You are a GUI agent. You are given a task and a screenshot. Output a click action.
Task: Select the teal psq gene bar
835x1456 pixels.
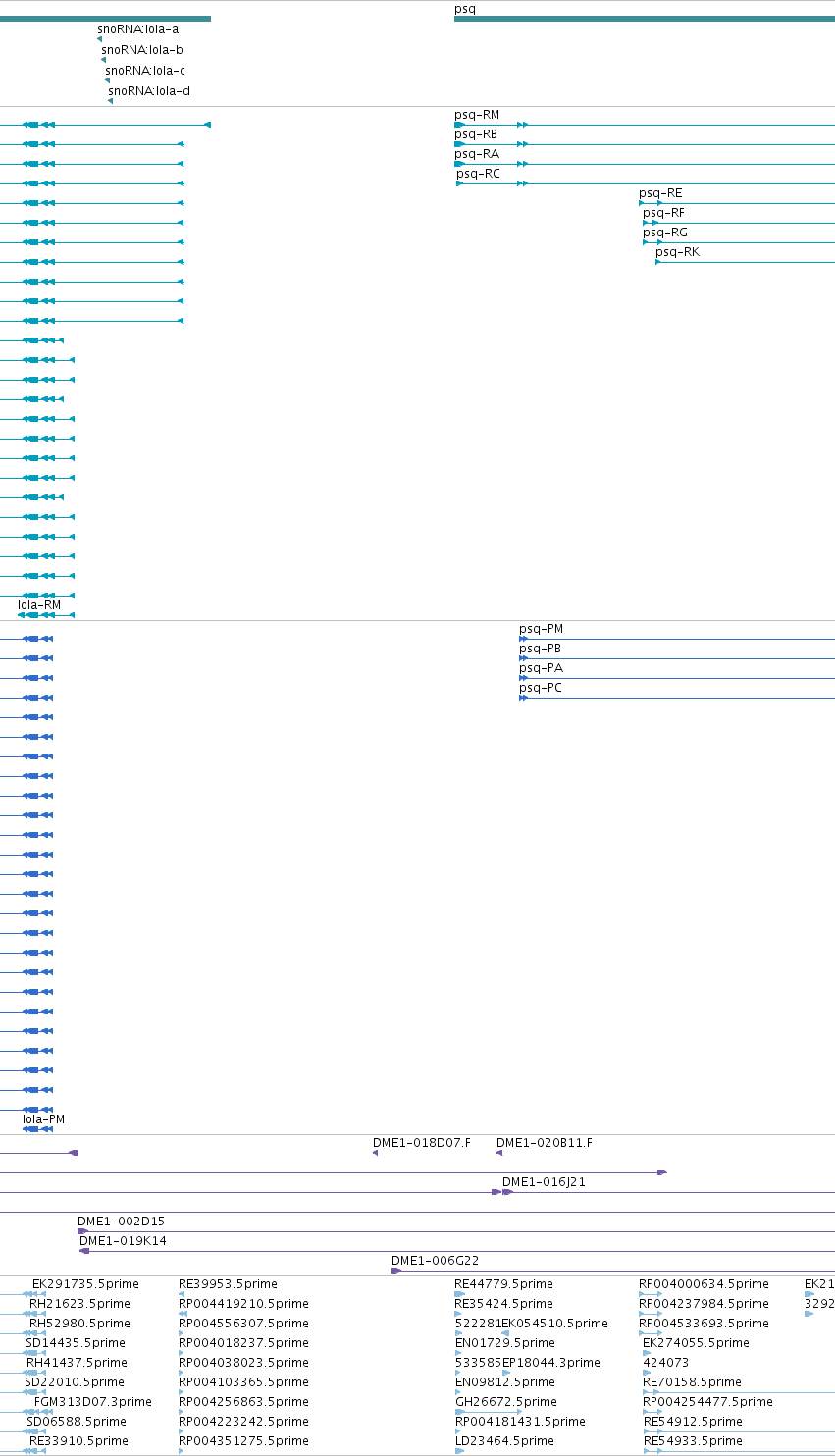pyautogui.click(x=645, y=19)
